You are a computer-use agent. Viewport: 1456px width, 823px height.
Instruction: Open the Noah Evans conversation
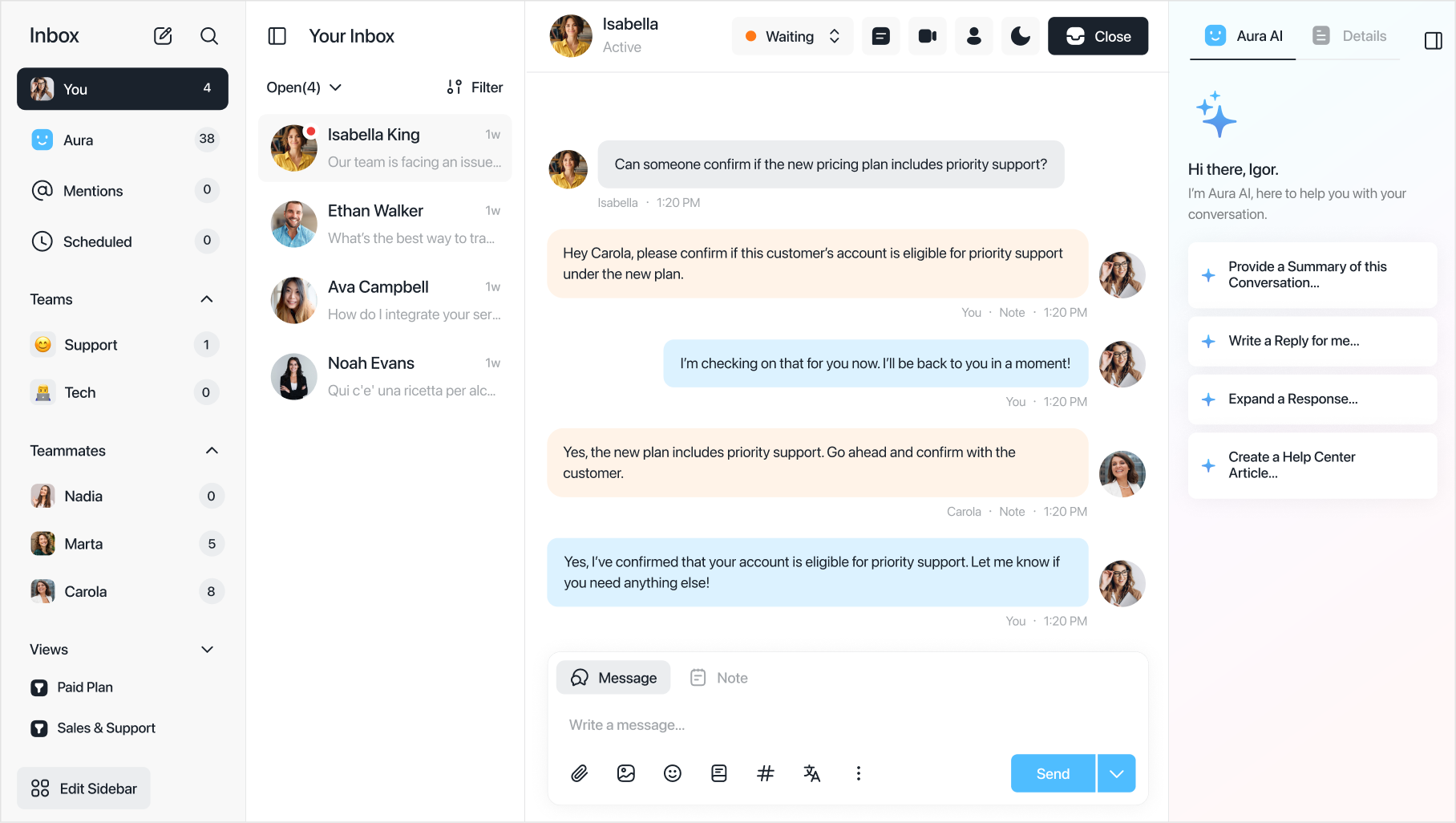click(385, 376)
